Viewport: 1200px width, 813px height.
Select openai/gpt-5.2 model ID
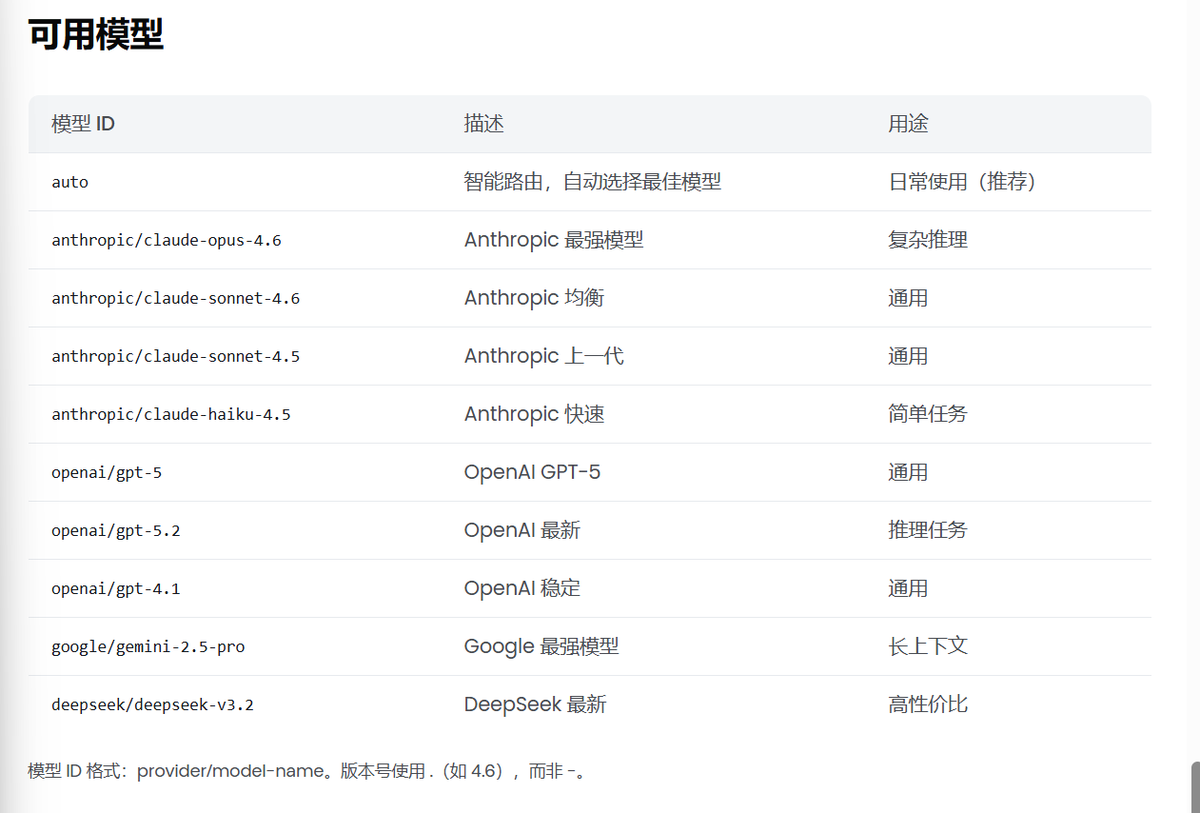116,530
